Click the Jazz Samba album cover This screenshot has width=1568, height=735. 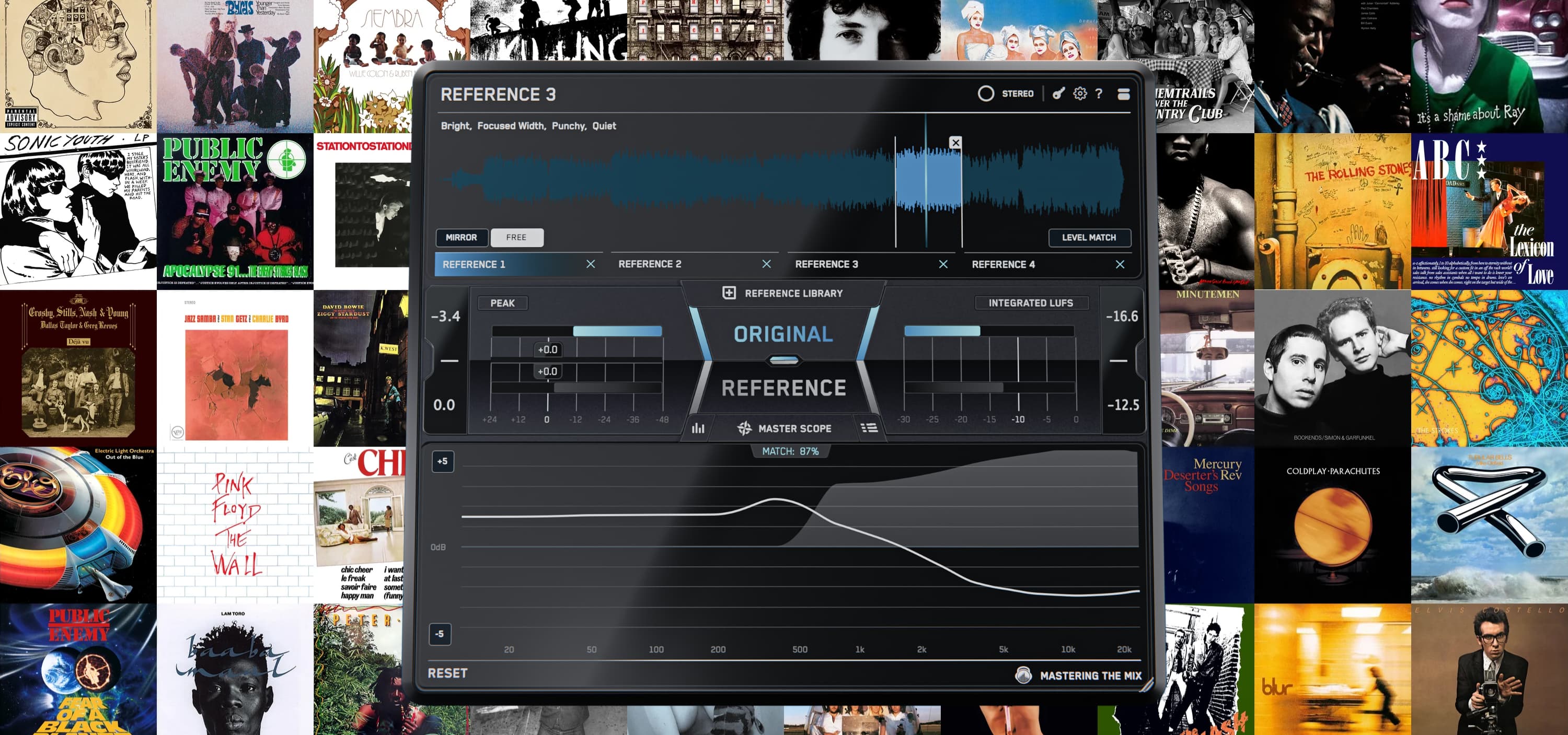235,368
